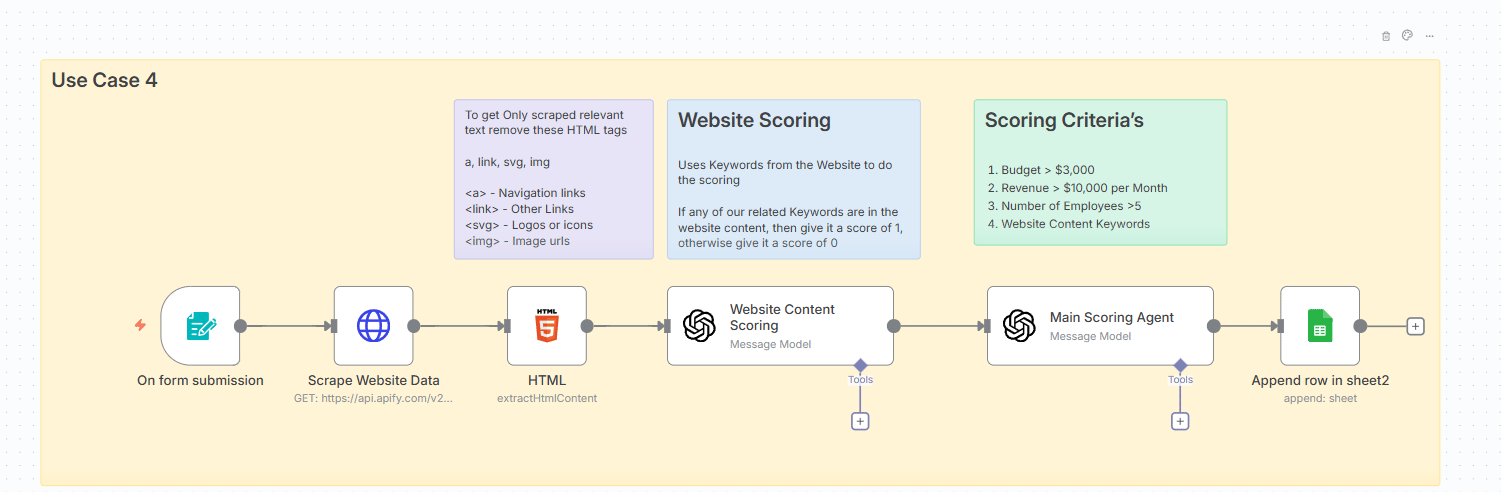This screenshot has height=492, width=1501.
Task: Open the Scrape Website Data globe node
Action: pos(373,325)
